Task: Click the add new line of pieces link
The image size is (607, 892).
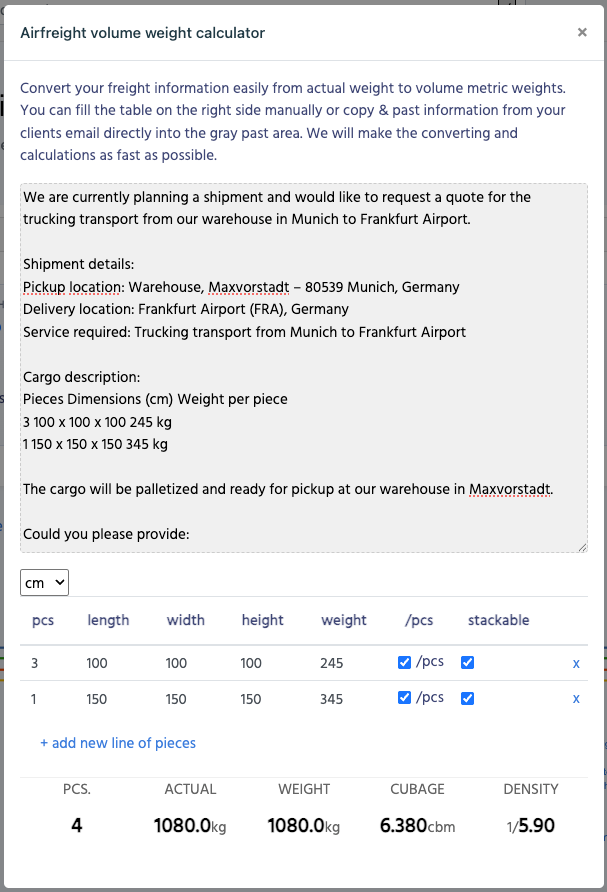Action: 118,743
